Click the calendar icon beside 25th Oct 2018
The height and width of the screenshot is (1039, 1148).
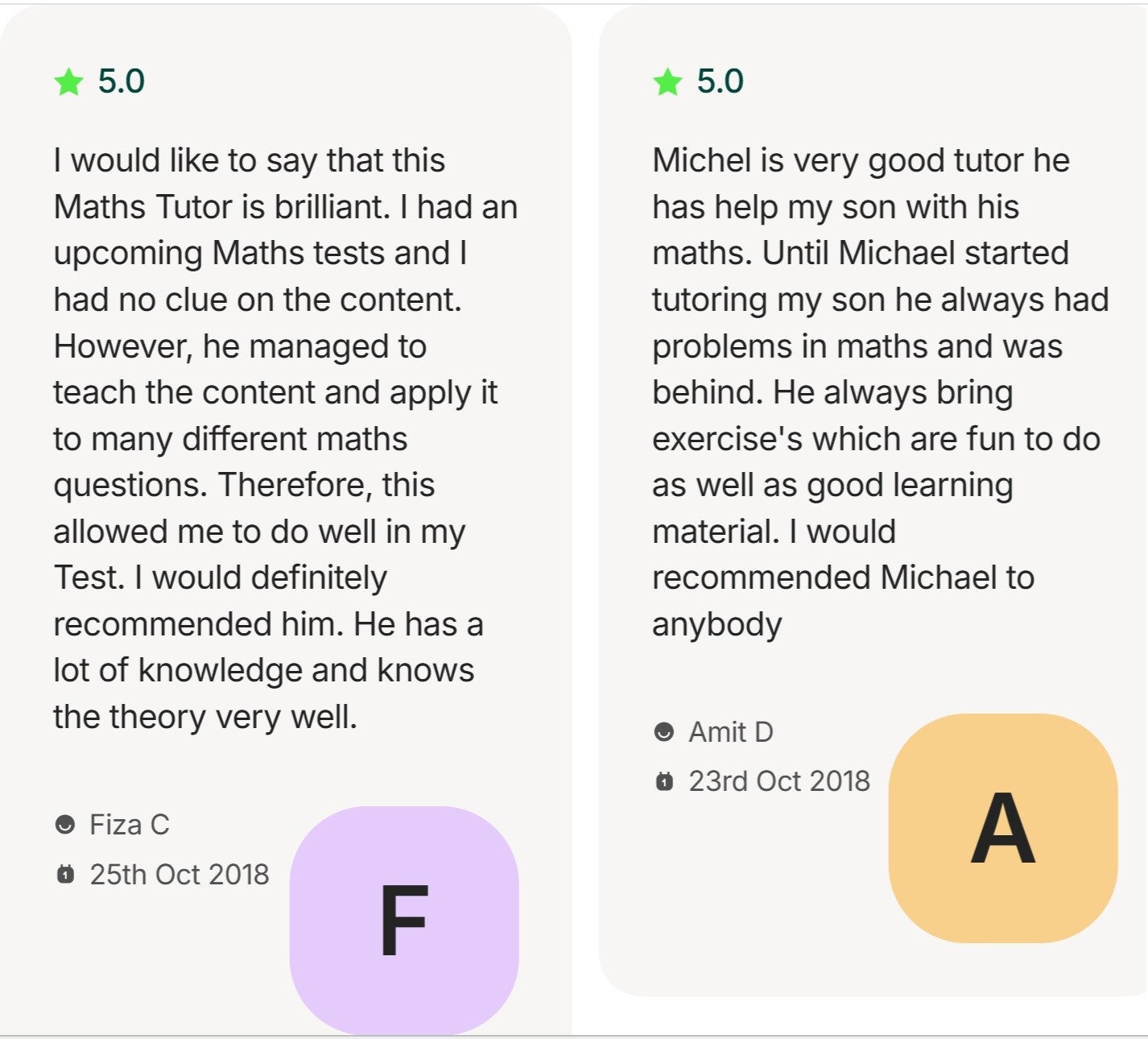coord(65,874)
